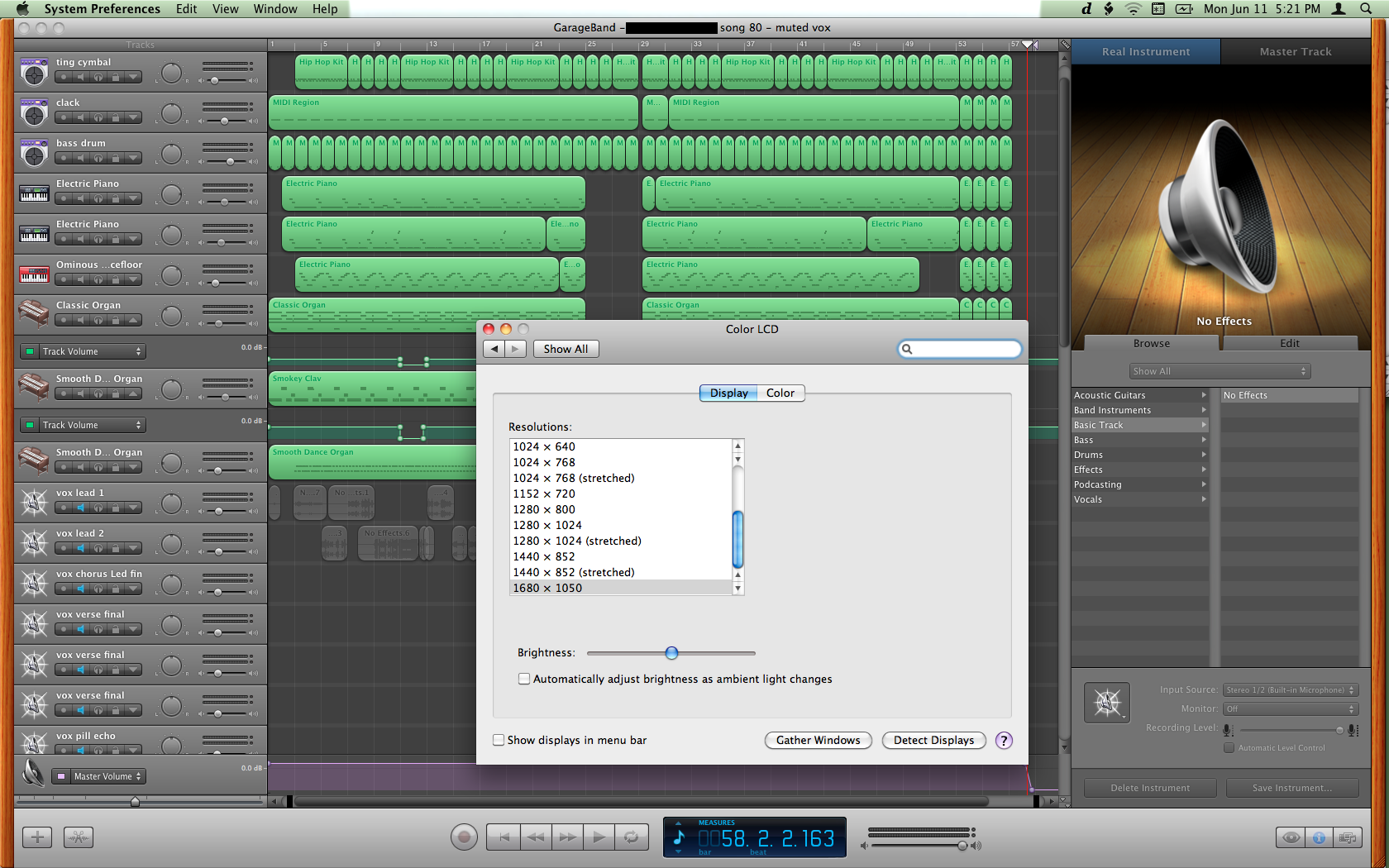1389x868 pixels.
Task: Play the song
Action: coord(599,837)
